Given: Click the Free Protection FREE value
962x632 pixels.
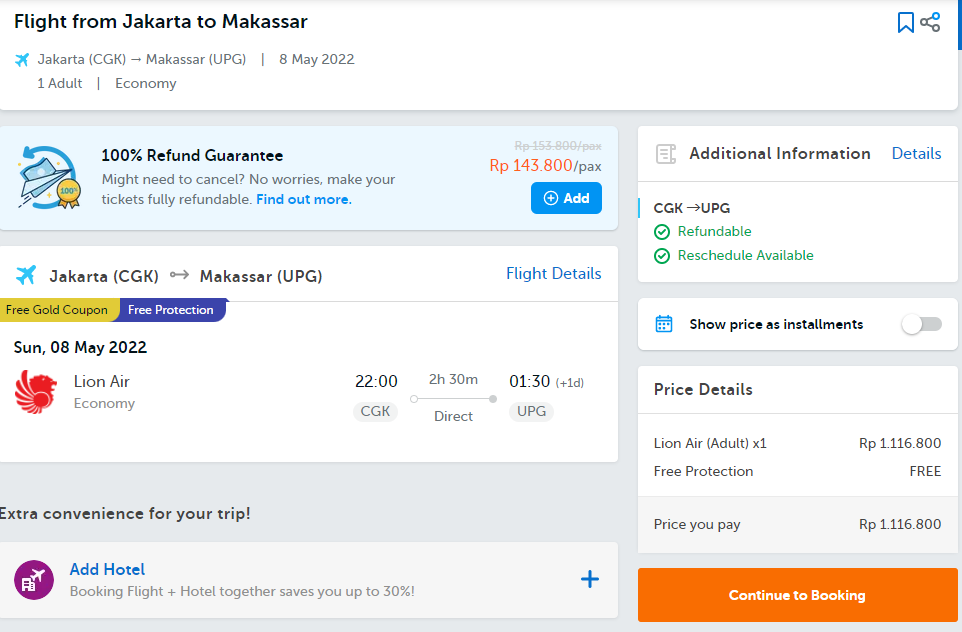Looking at the screenshot, I should [925, 471].
